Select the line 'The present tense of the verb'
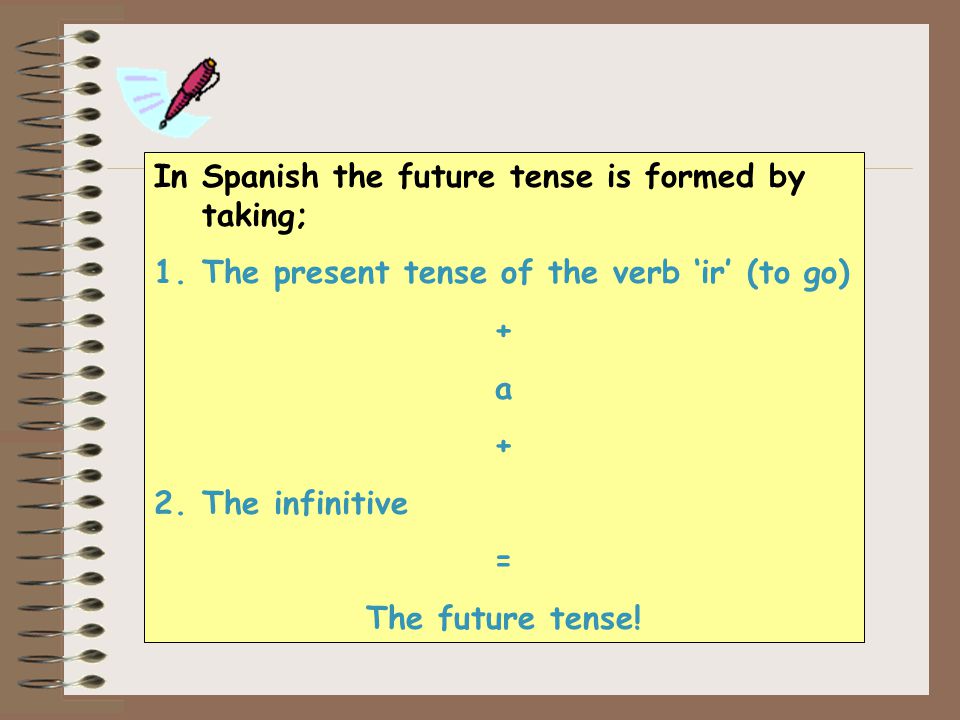960x720 pixels. 441,272
